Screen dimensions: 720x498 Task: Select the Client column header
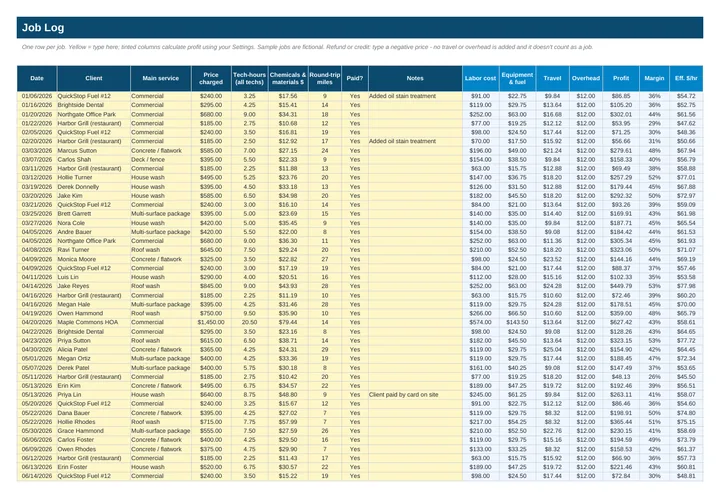(x=94, y=78)
